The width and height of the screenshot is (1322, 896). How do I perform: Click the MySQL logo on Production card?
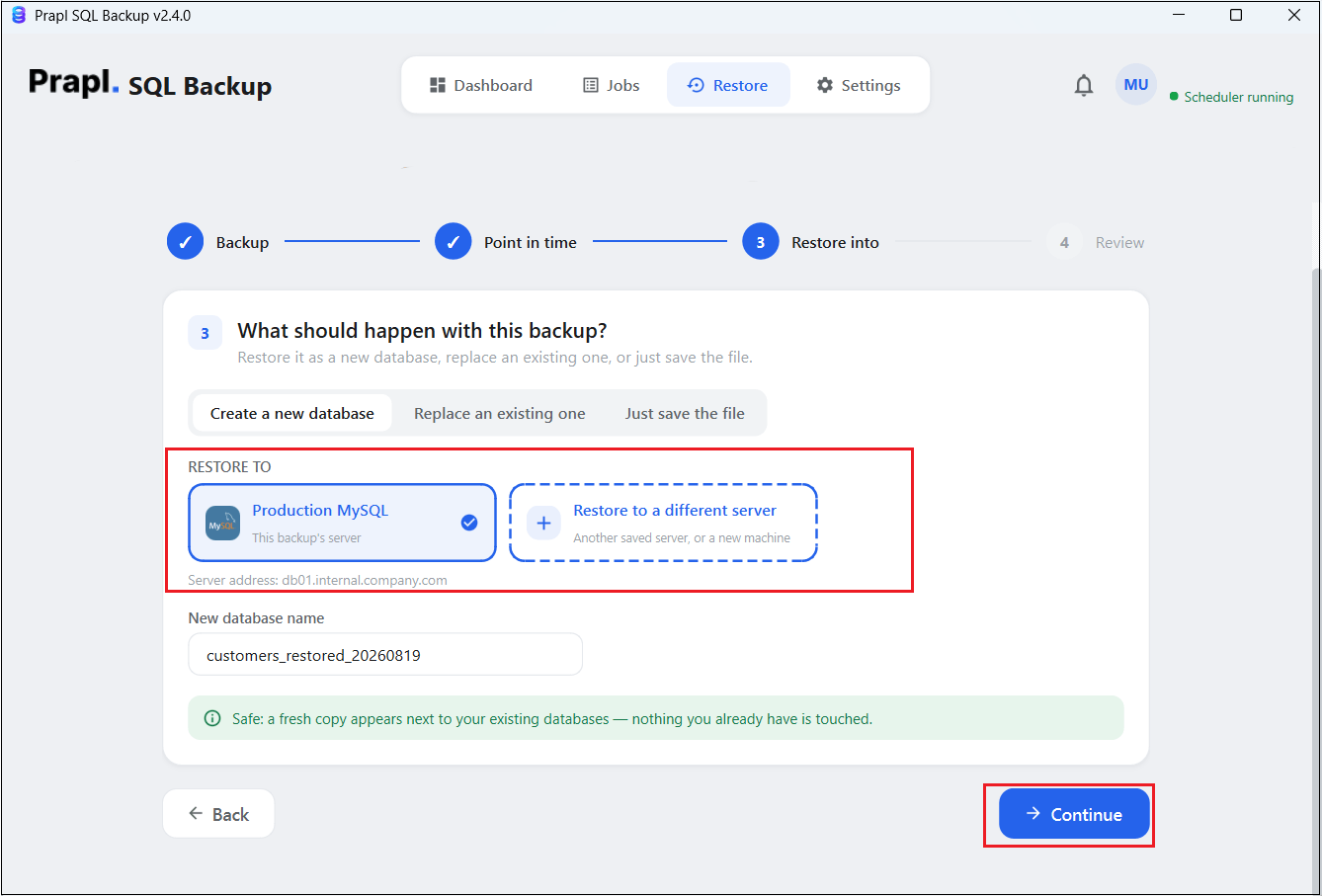[222, 524]
